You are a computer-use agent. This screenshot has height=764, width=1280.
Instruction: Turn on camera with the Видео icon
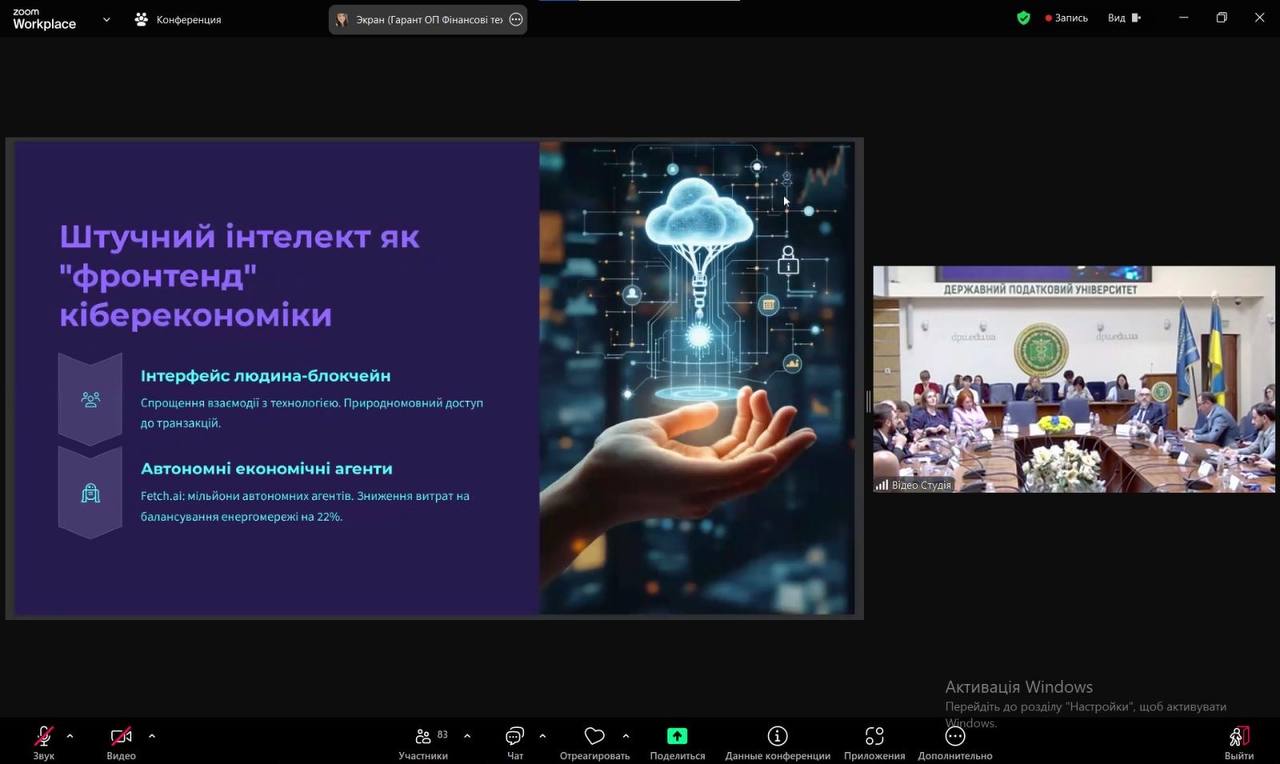tap(121, 737)
